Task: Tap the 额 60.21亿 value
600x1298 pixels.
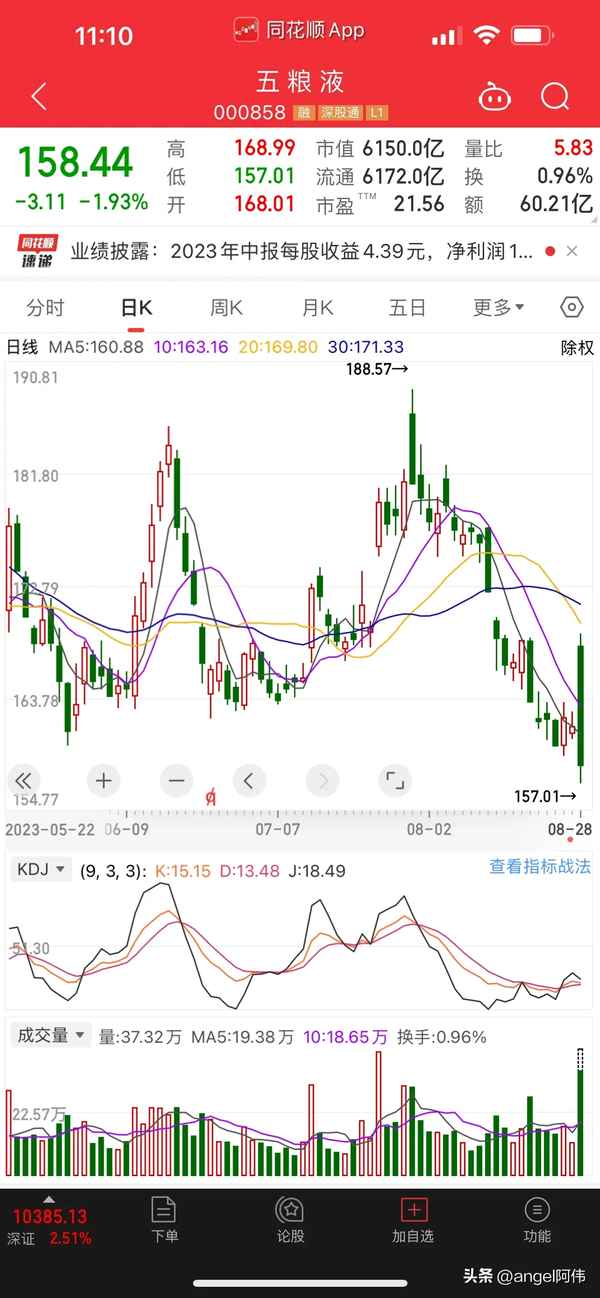Action: 558,204
